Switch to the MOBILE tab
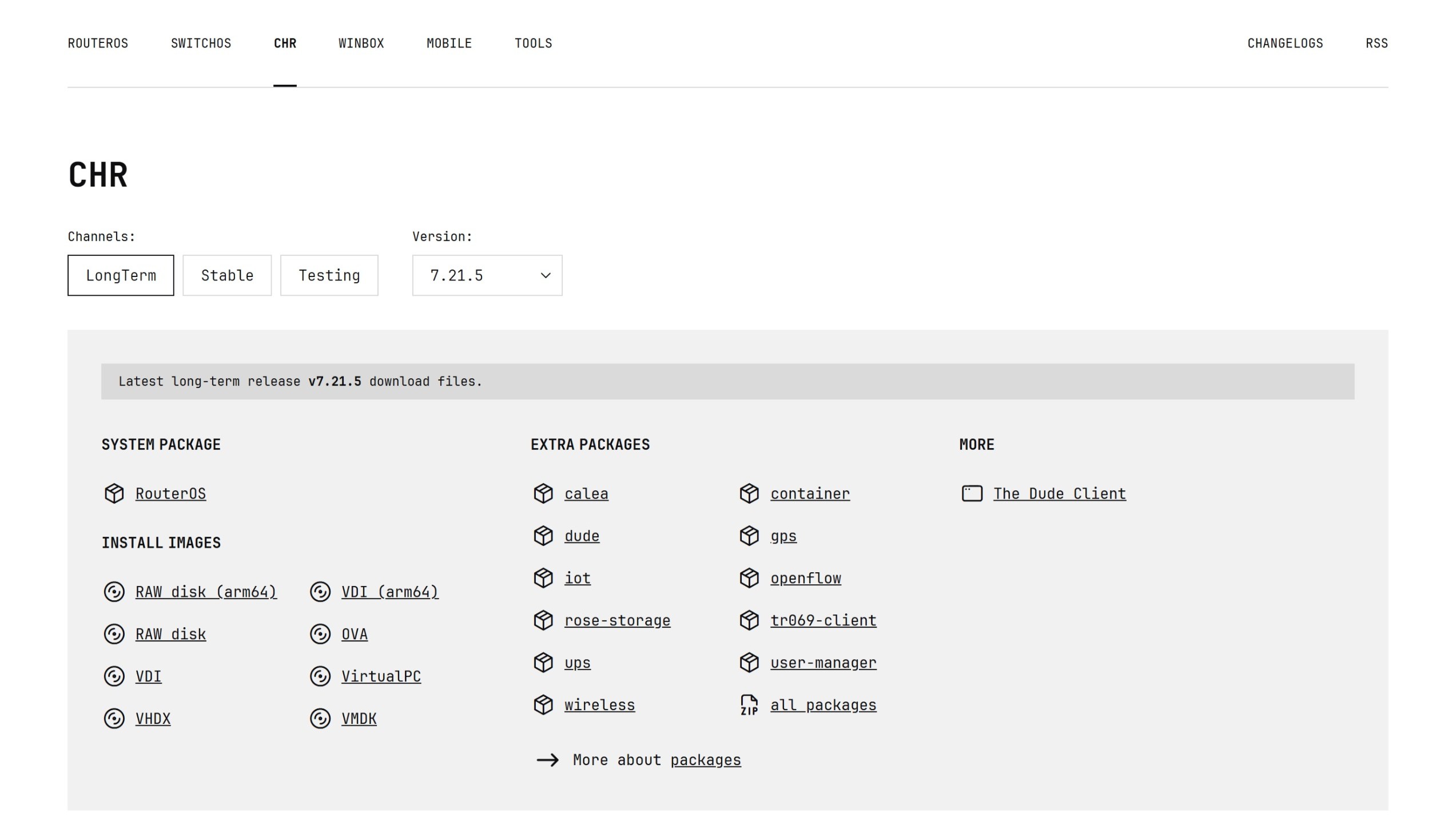 click(x=449, y=43)
